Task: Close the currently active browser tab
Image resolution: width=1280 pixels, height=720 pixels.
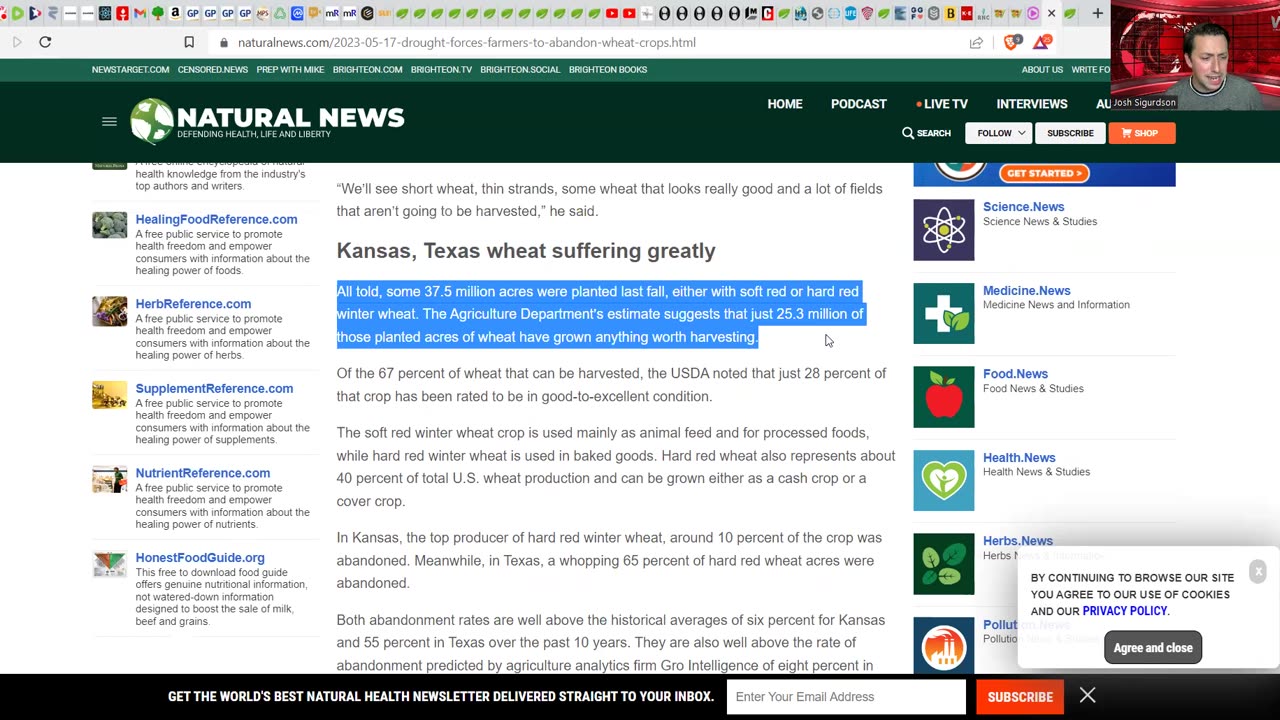Action: [1051, 13]
